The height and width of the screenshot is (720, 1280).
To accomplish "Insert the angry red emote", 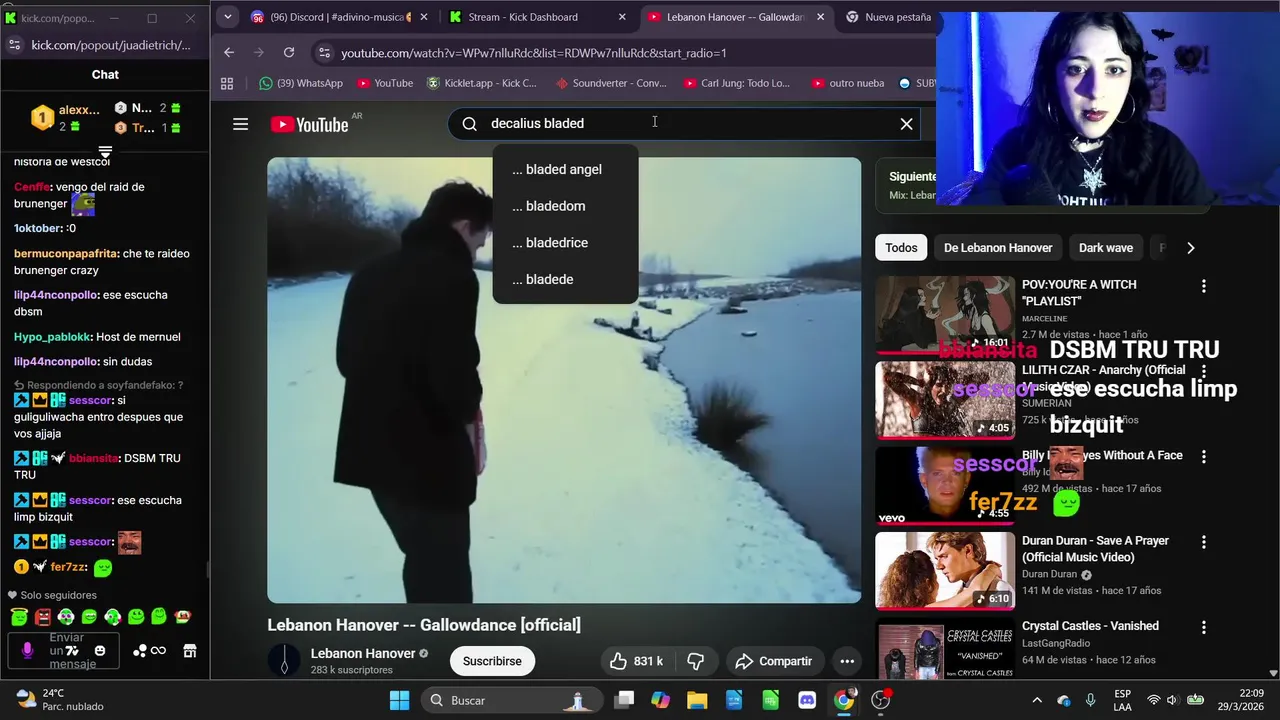I will pos(42,617).
